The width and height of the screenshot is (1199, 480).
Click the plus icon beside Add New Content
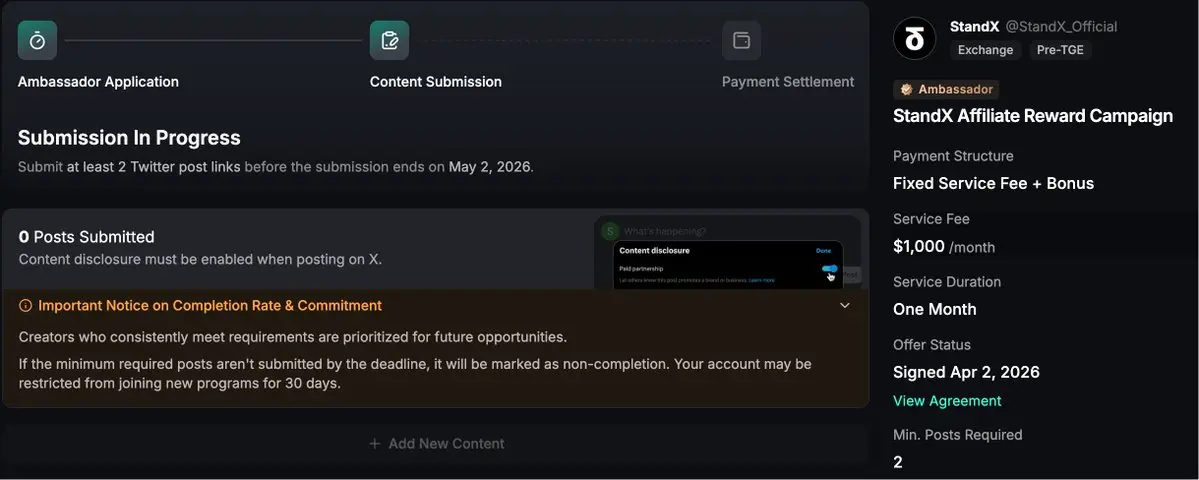374,444
